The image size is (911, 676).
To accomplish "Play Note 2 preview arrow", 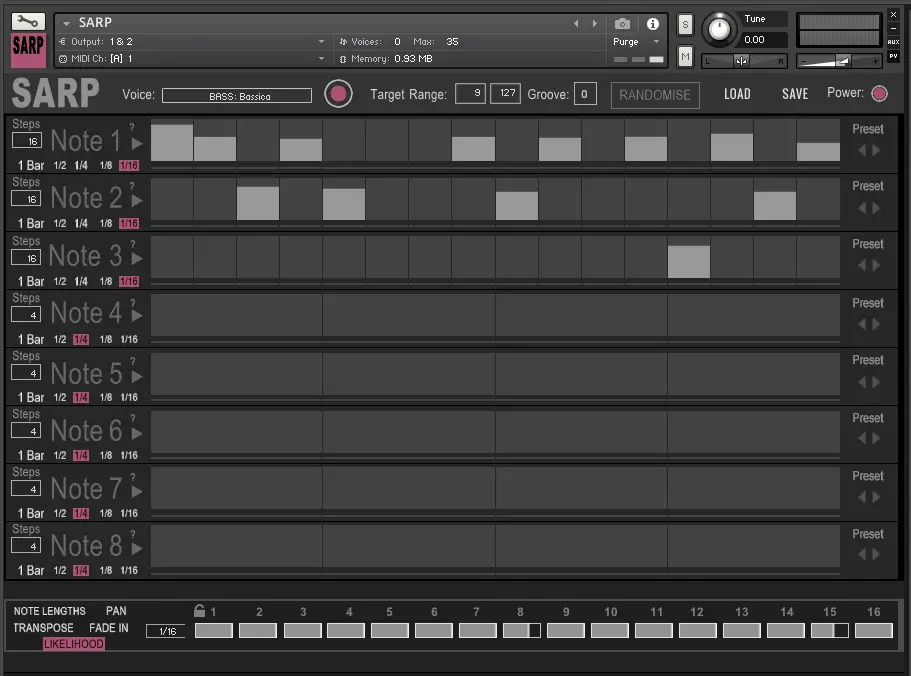I will pos(137,200).
